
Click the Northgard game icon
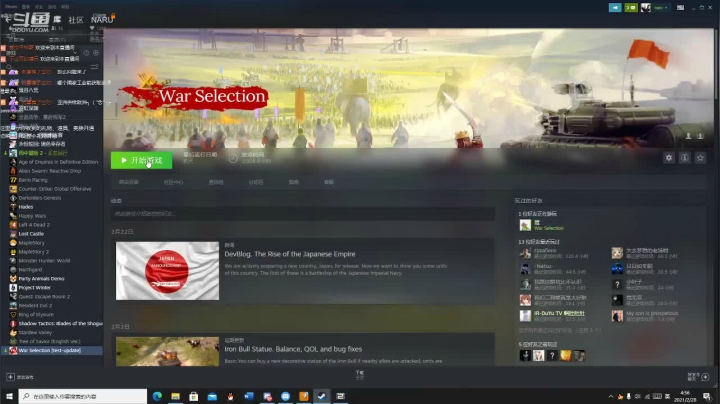(x=13, y=269)
